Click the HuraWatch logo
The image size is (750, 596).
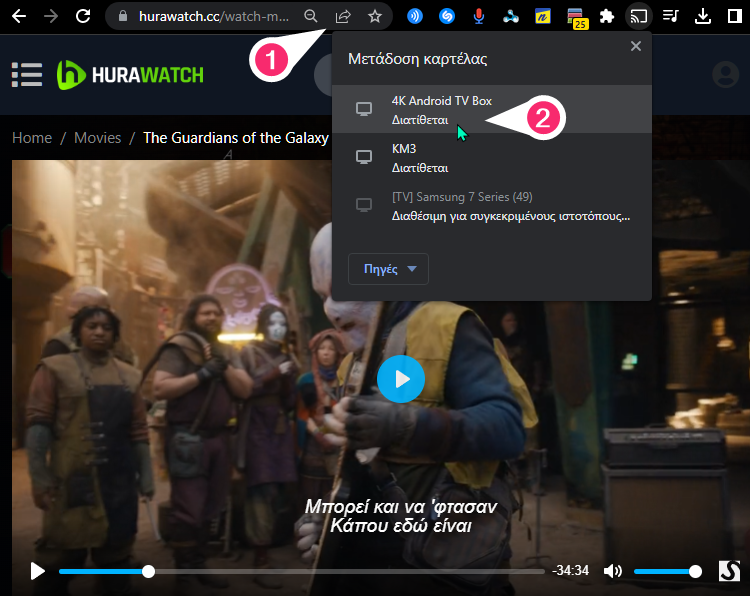(130, 75)
